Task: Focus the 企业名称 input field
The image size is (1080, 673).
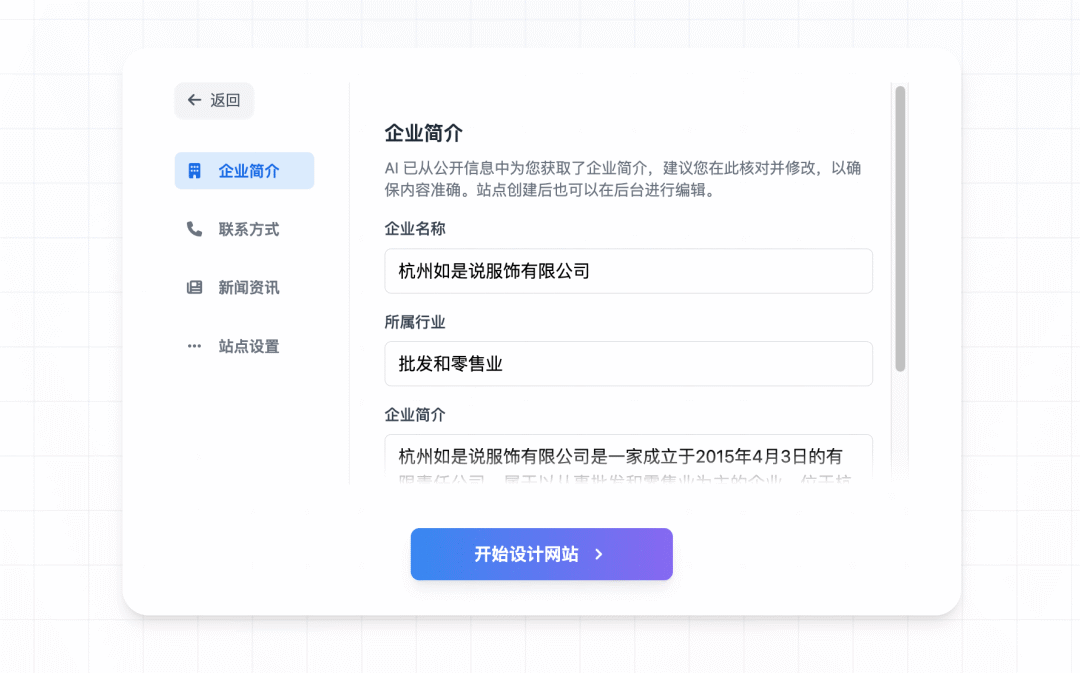Action: point(628,271)
